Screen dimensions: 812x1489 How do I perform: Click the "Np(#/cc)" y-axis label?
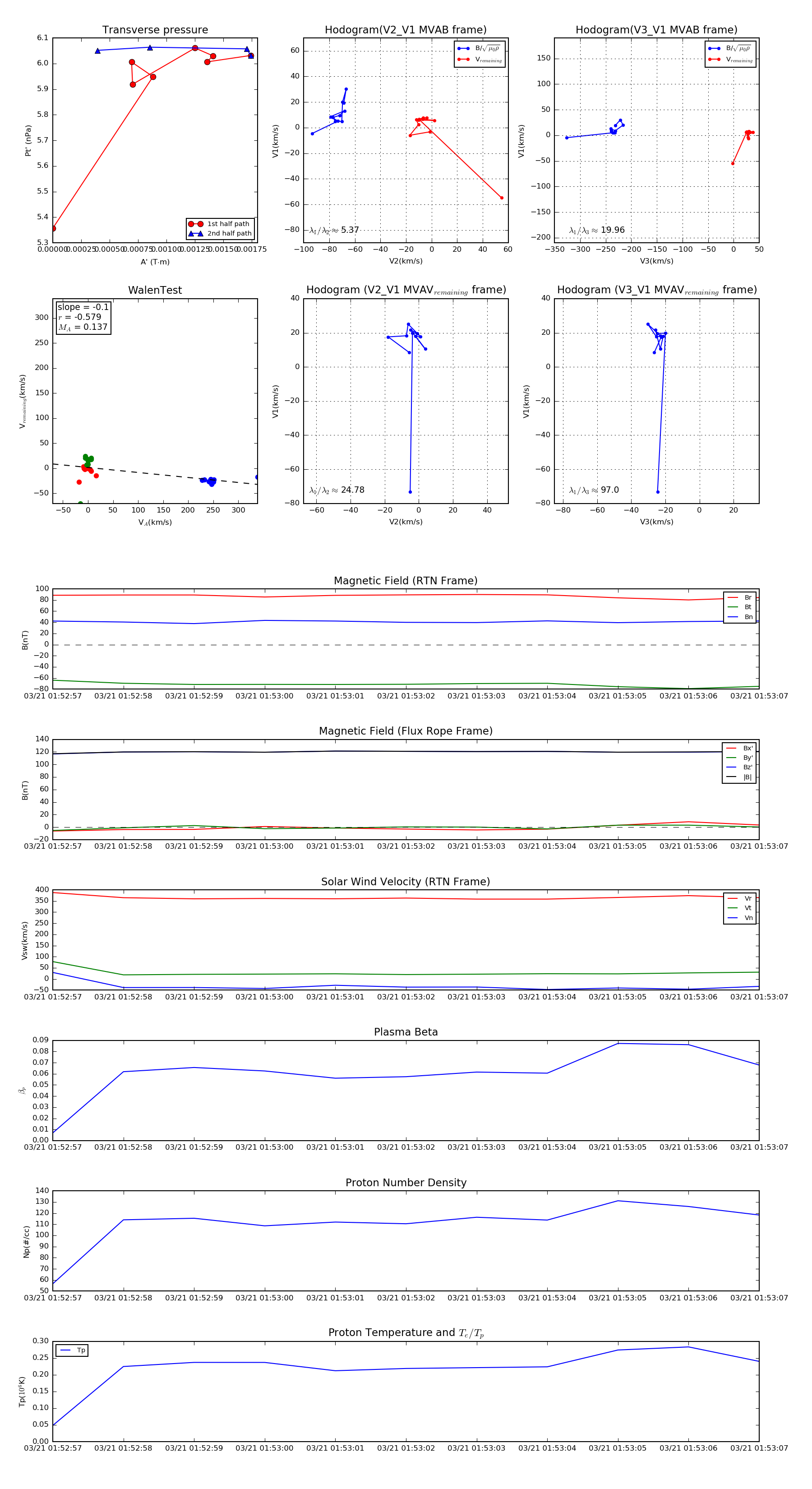(x=26, y=1241)
